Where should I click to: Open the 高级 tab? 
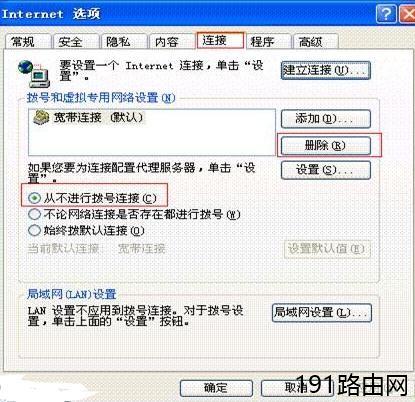(316, 42)
